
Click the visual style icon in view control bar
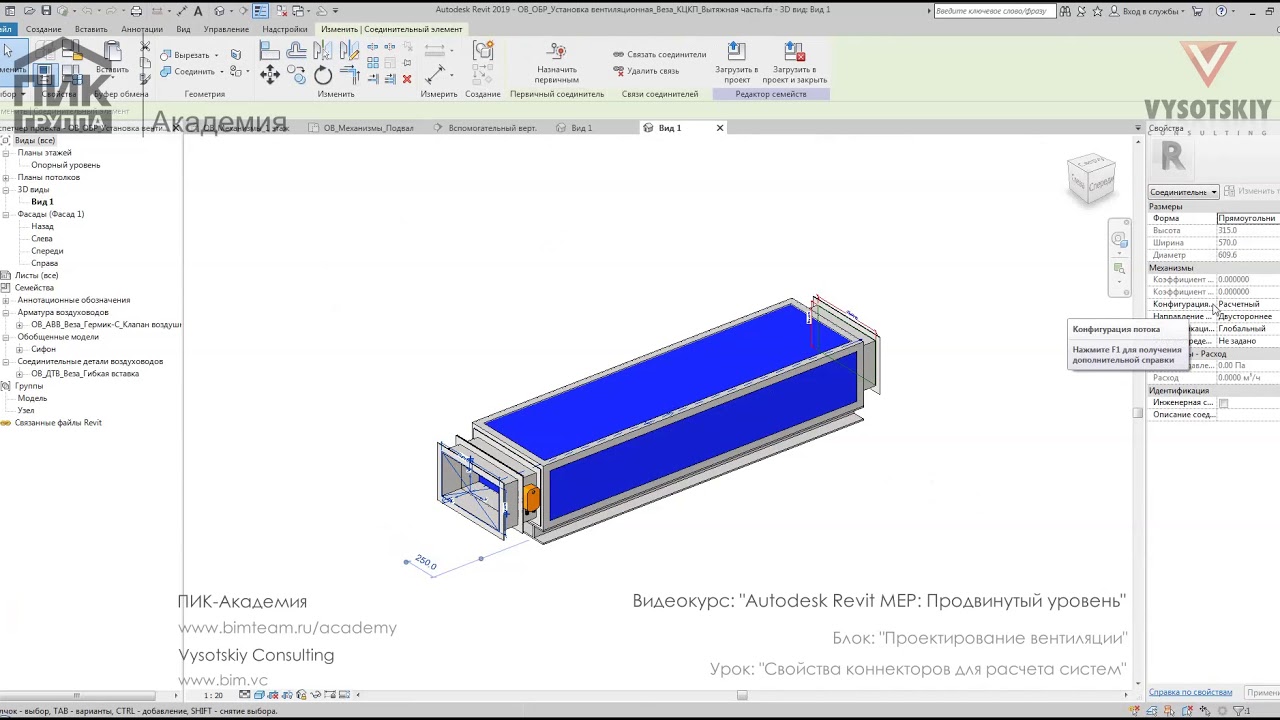[x=258, y=695]
